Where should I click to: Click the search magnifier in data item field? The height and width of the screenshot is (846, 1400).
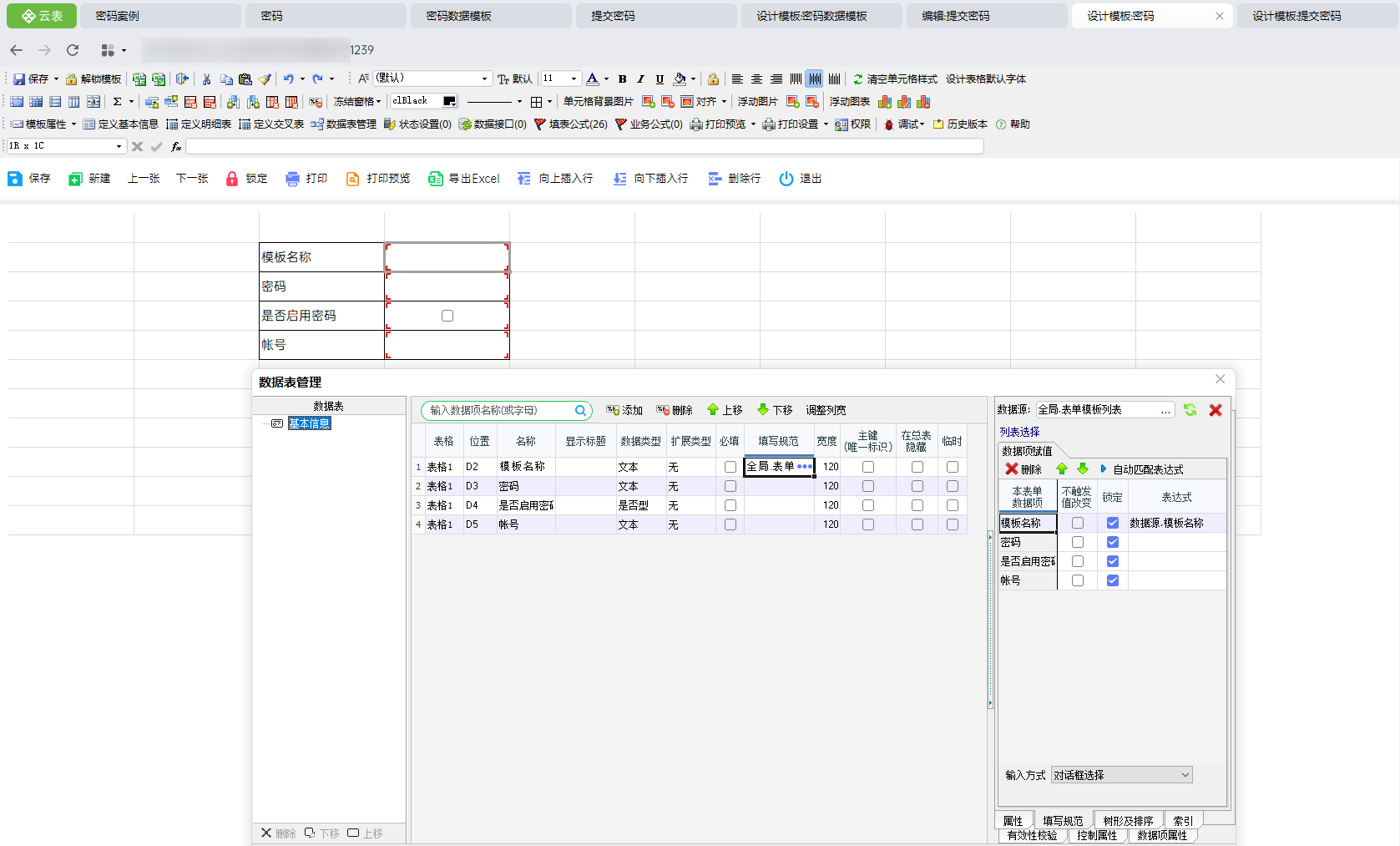(580, 410)
